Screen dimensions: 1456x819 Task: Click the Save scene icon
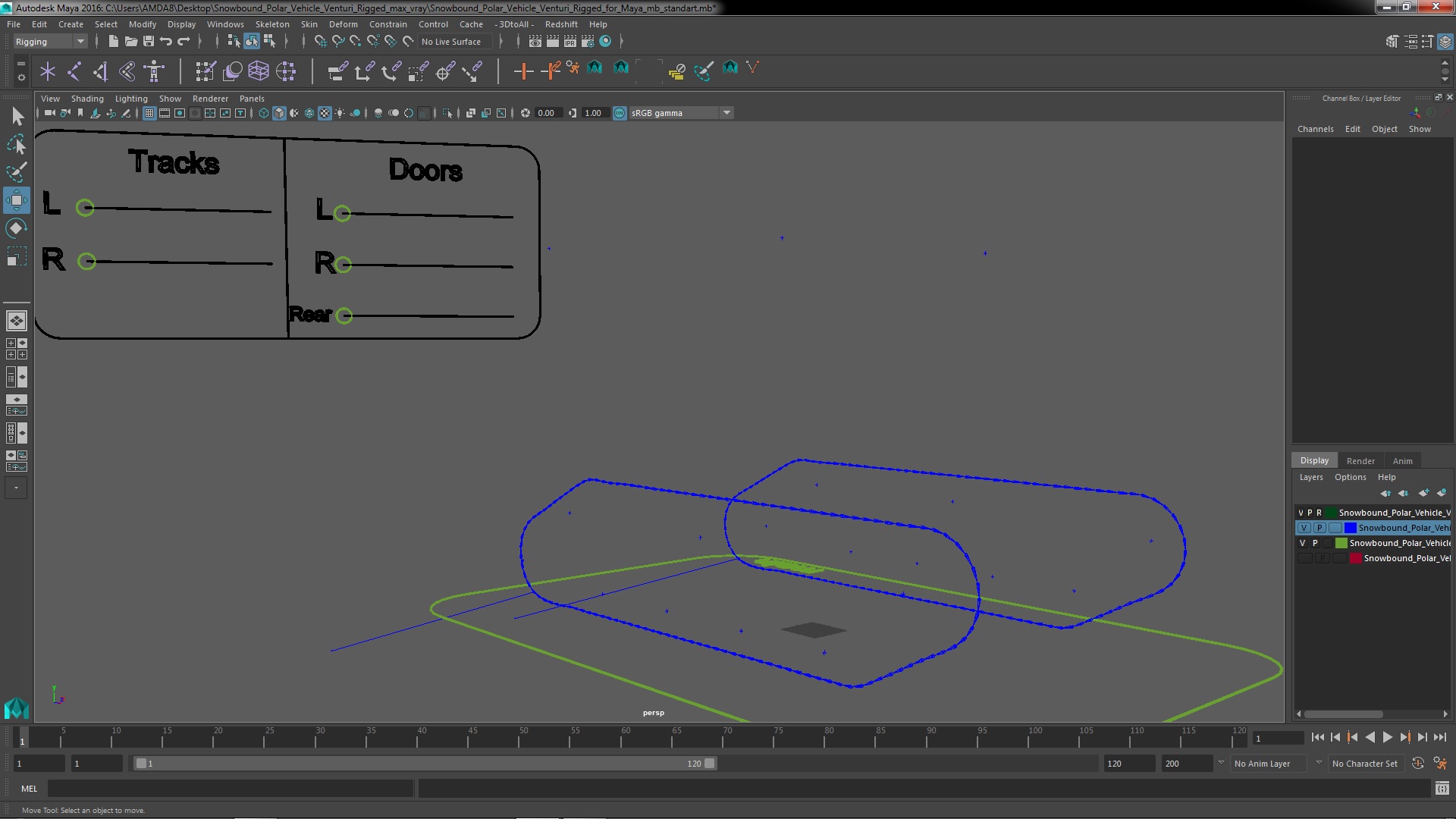(149, 42)
